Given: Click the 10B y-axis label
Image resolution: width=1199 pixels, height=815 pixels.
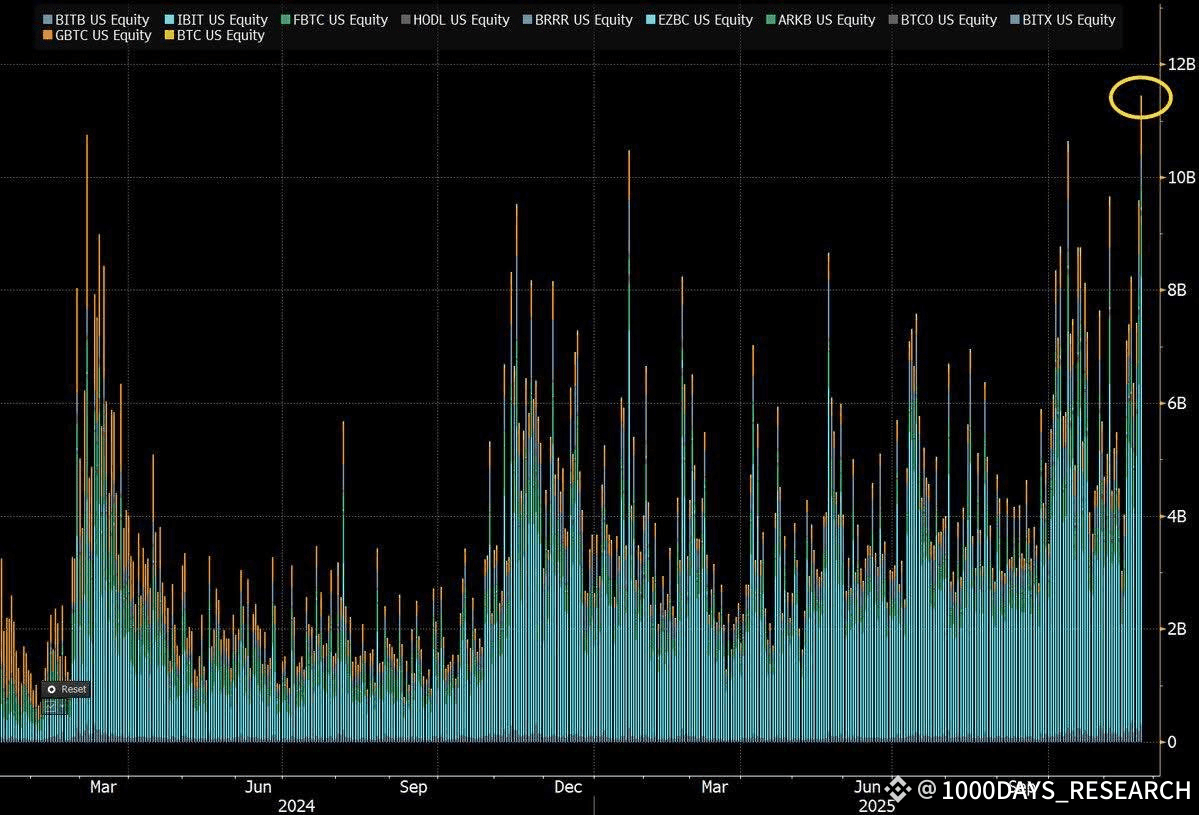Looking at the screenshot, I should [1181, 177].
